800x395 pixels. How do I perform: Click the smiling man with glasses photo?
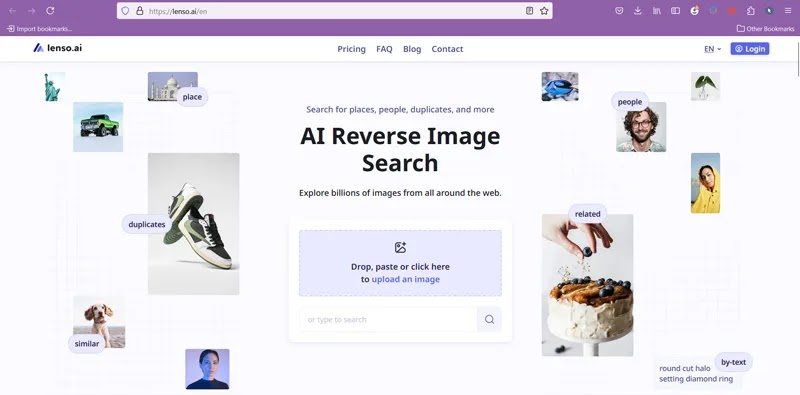641,127
